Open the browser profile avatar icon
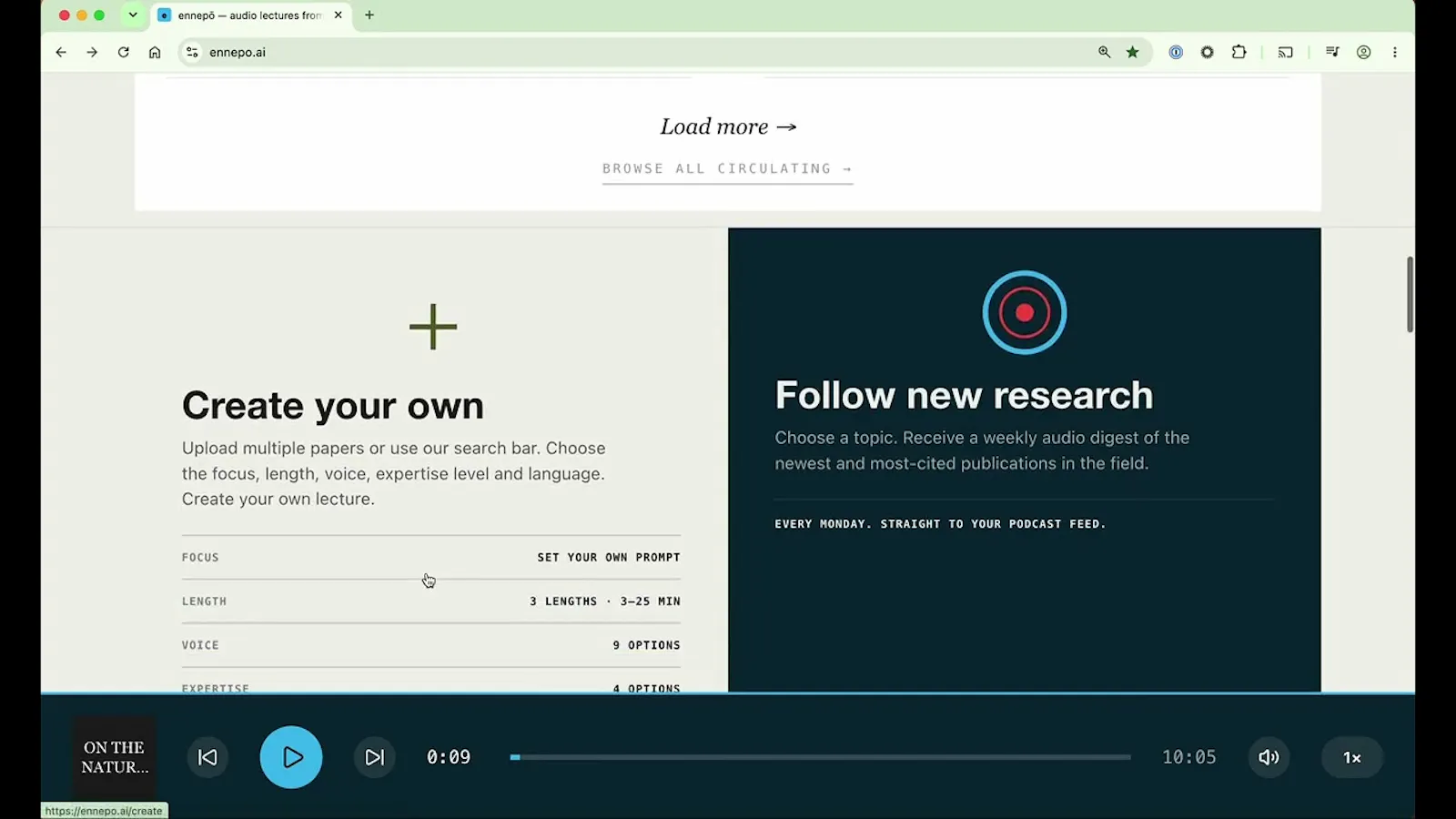The height and width of the screenshot is (819, 1456). click(1363, 52)
